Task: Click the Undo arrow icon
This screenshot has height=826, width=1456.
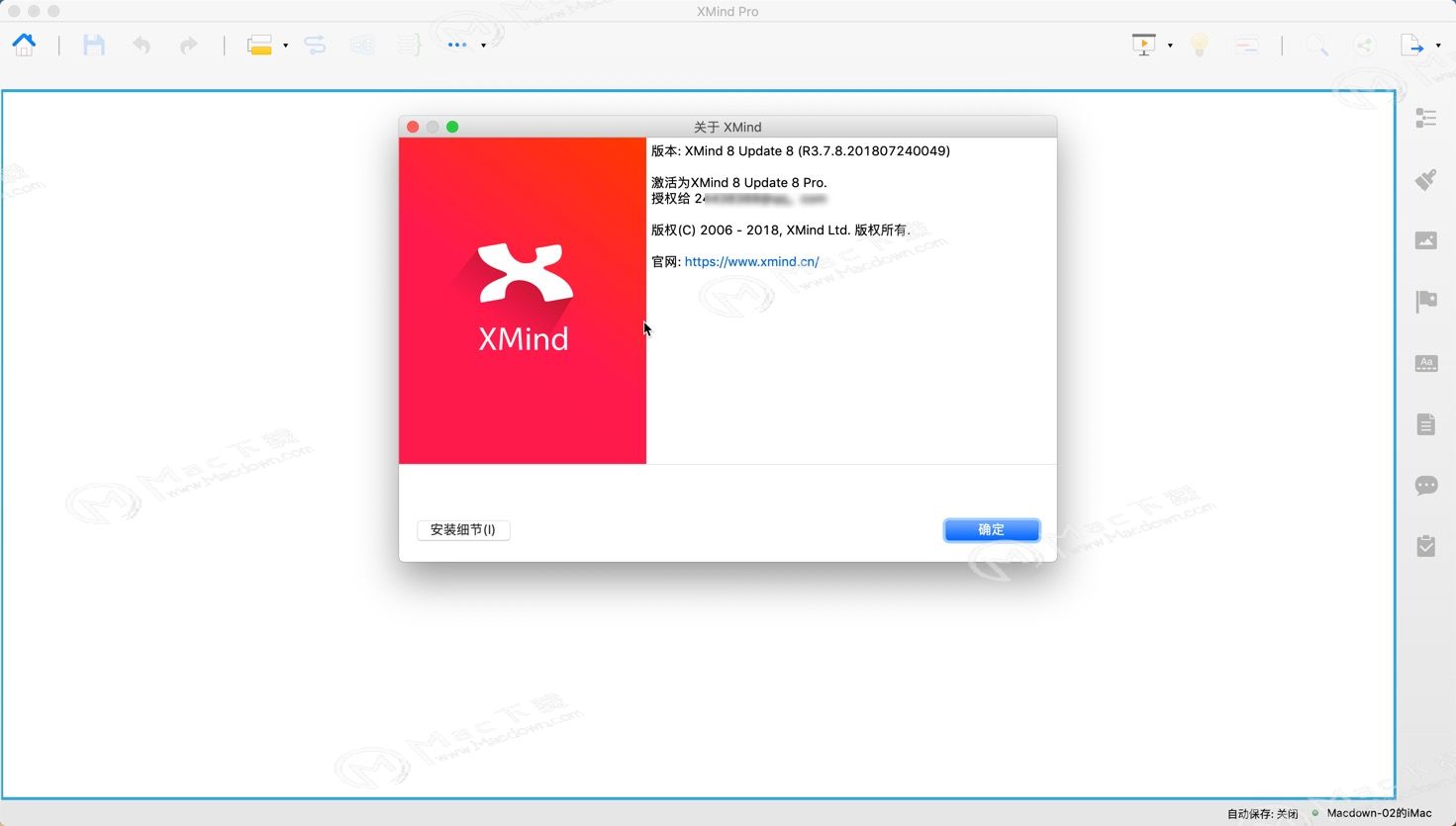Action: (142, 45)
